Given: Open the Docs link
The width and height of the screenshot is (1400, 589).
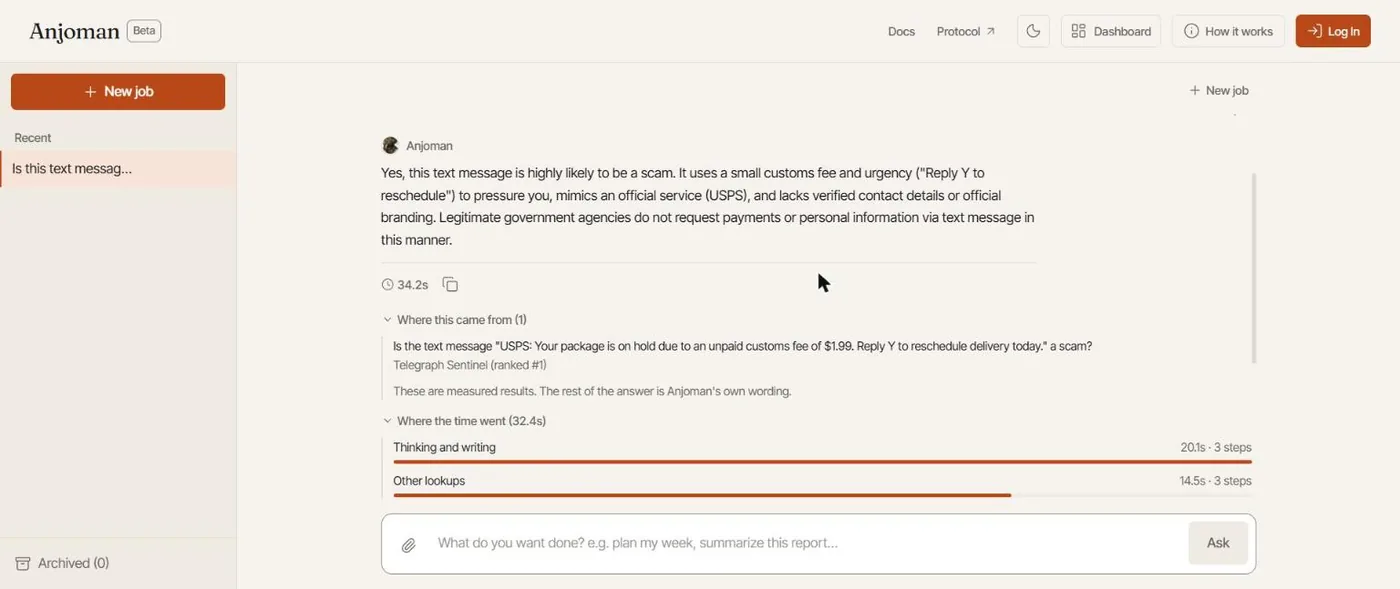Looking at the screenshot, I should click(x=901, y=31).
